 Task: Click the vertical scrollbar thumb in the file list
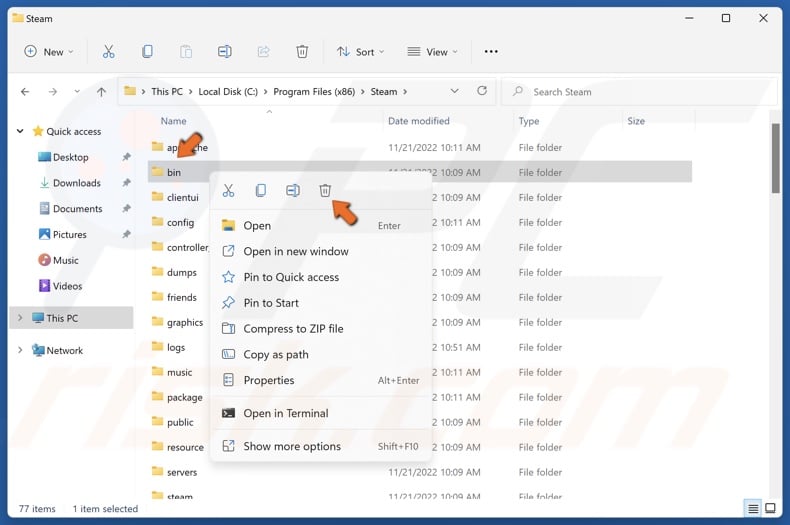tap(775, 157)
